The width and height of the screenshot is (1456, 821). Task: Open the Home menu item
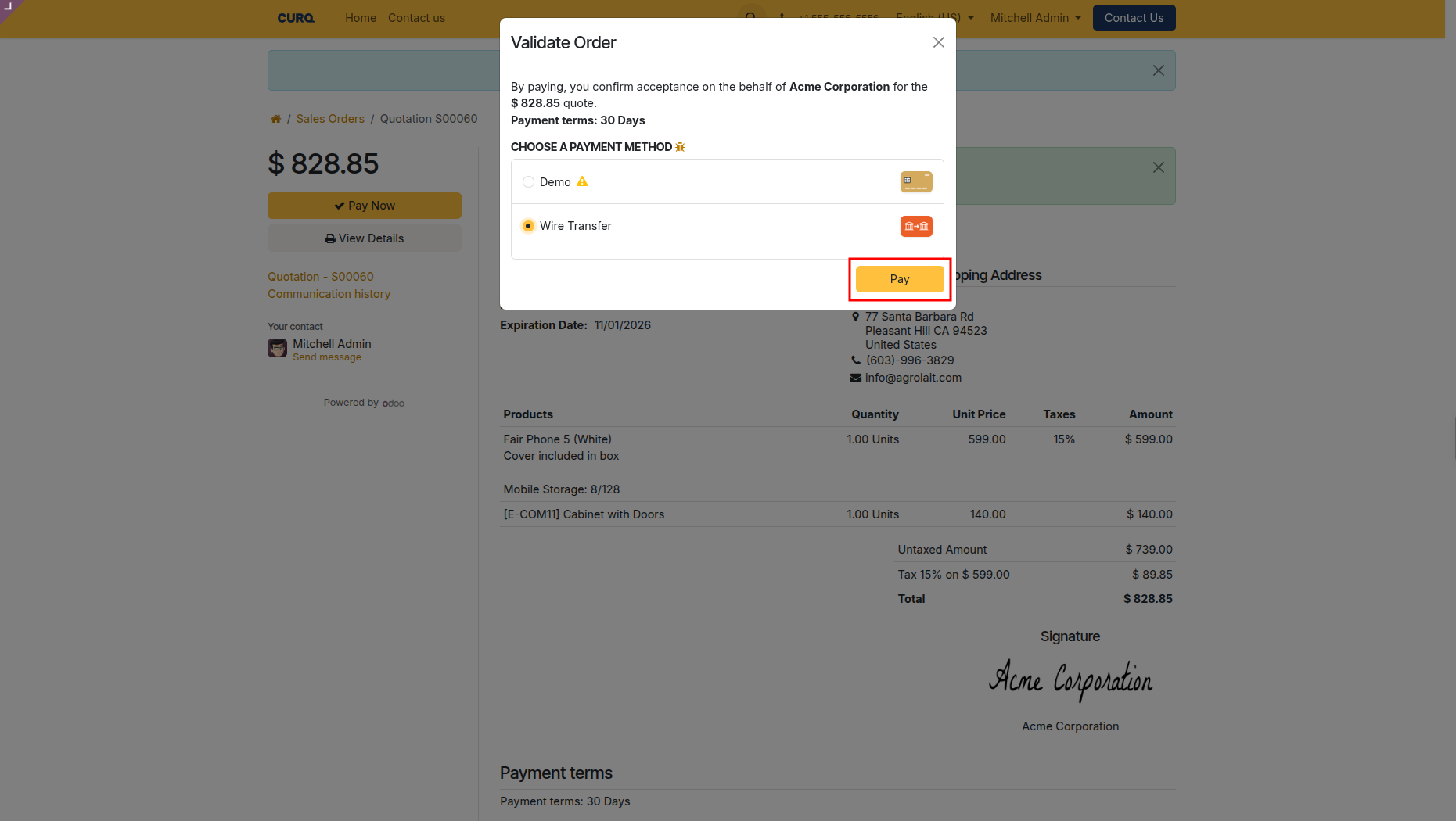pyautogui.click(x=361, y=18)
